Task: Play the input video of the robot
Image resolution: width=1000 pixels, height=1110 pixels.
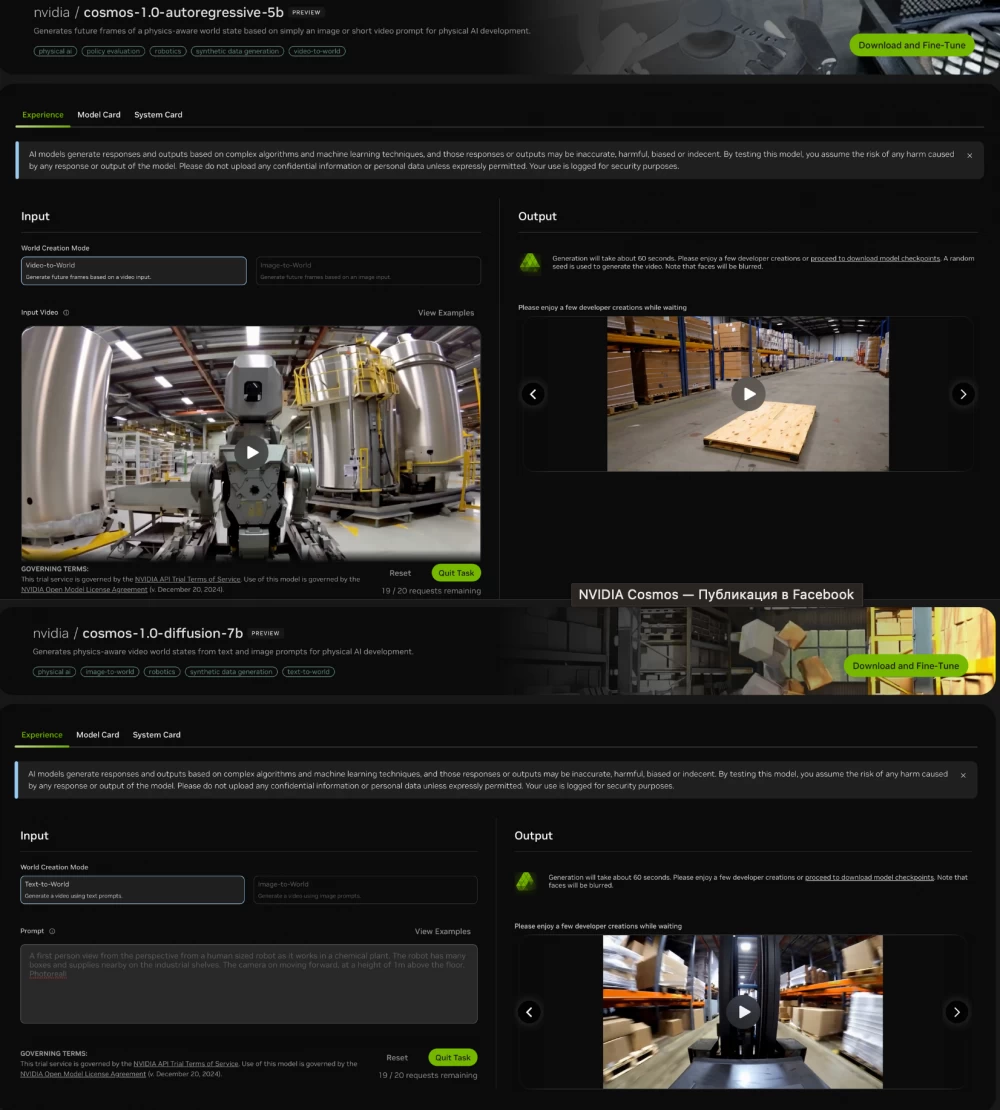Action: click(251, 451)
